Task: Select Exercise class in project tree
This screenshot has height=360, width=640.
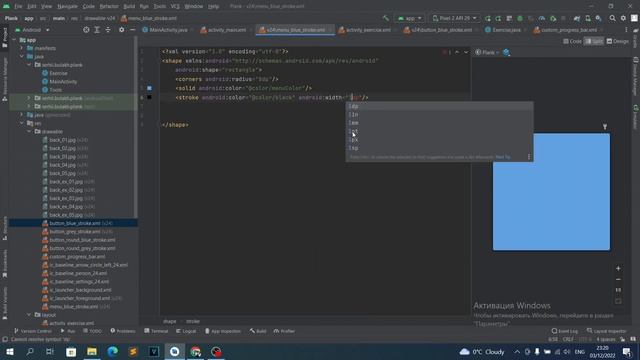Action: pos(58,73)
